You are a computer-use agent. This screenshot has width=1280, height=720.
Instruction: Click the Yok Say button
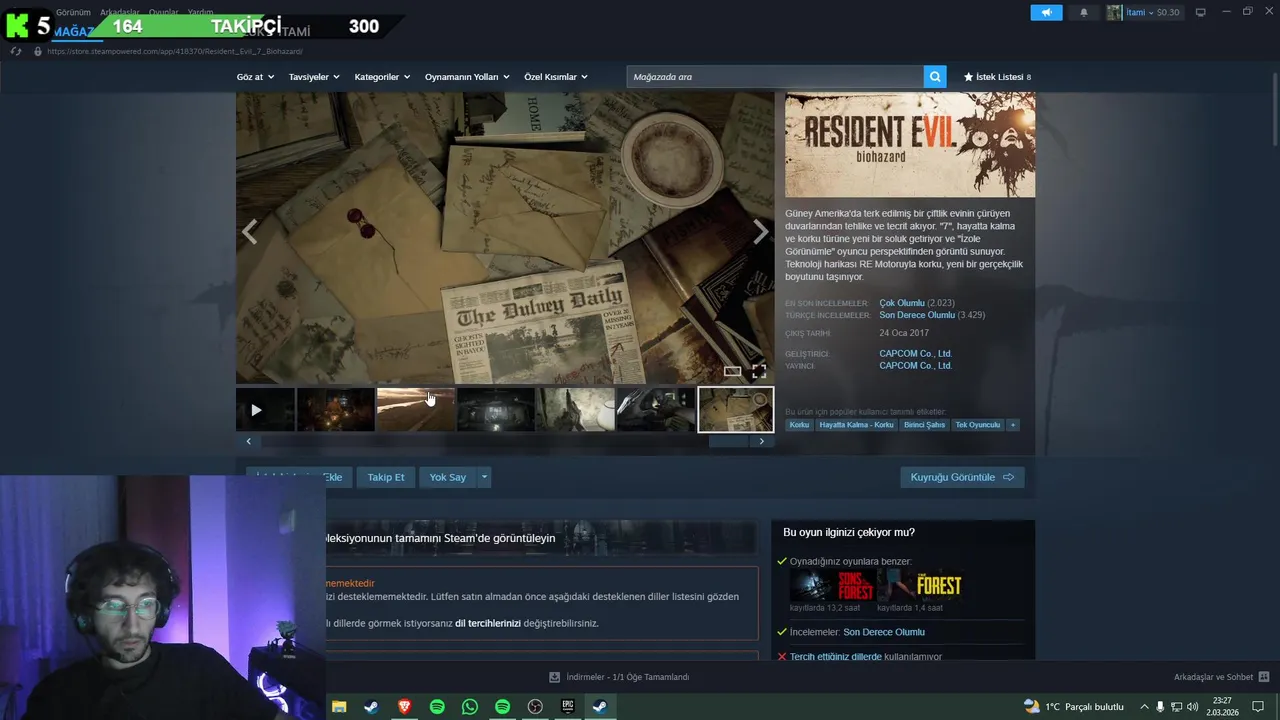(x=448, y=477)
